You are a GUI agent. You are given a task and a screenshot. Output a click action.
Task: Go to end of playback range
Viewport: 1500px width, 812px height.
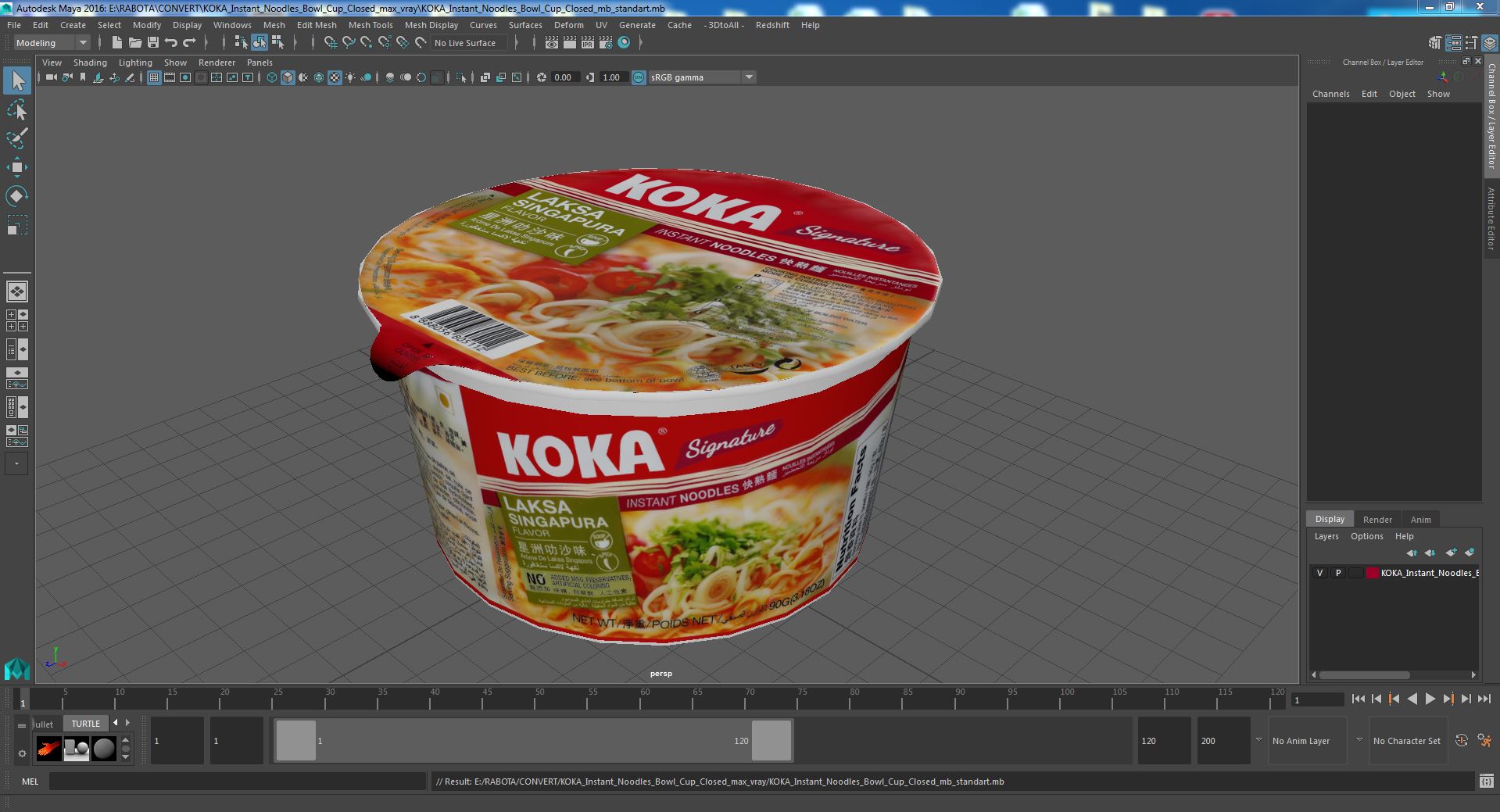click(1484, 699)
